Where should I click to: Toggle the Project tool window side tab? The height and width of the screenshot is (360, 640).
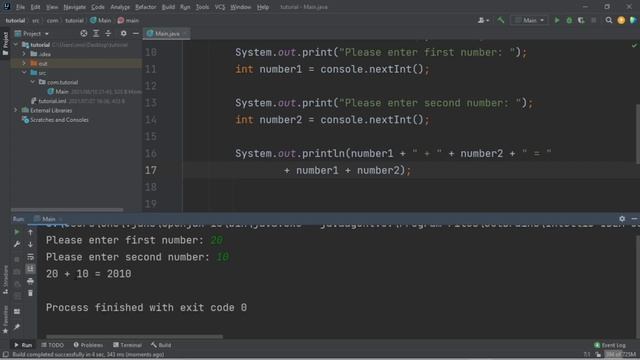pos(5,44)
